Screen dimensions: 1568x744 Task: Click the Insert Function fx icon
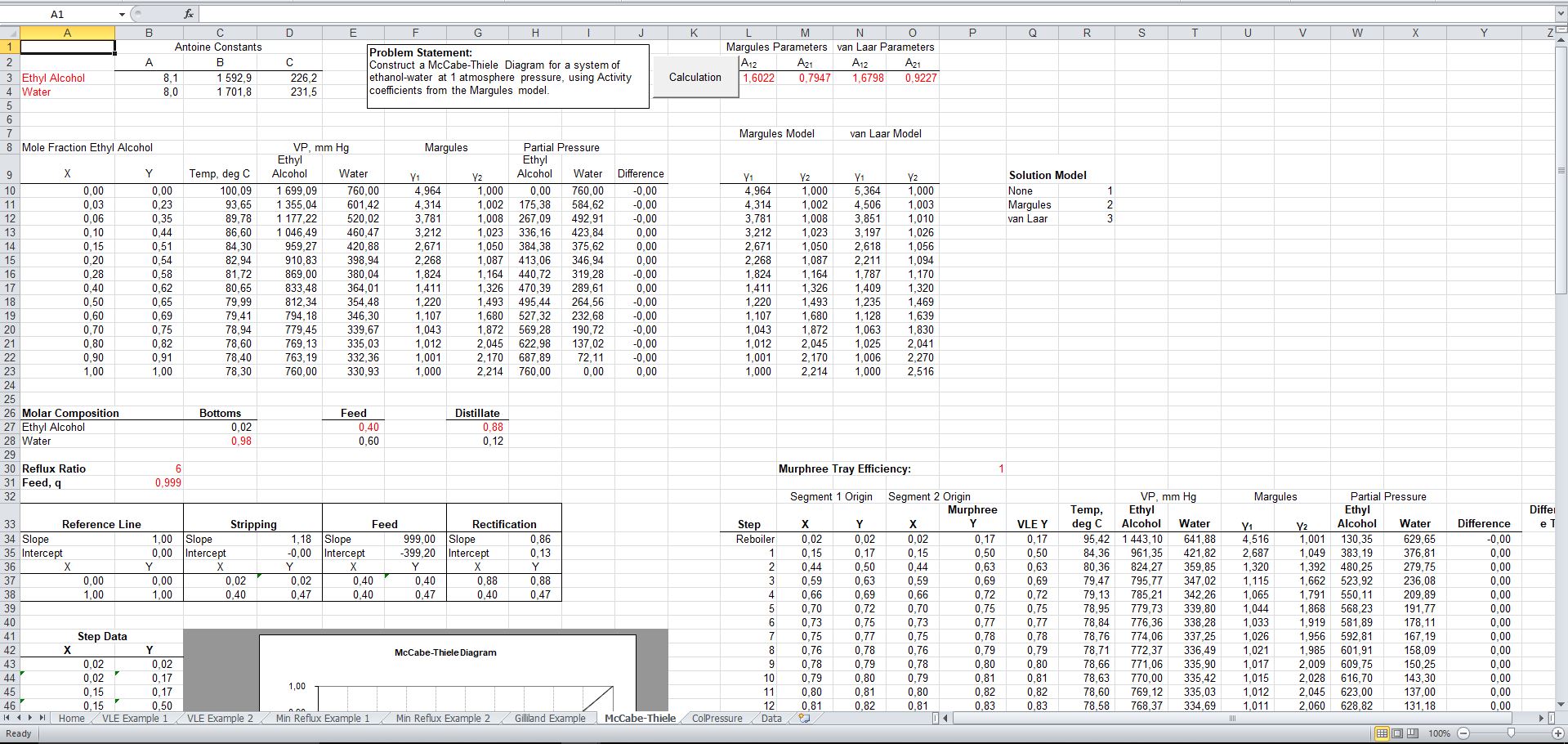click(189, 14)
